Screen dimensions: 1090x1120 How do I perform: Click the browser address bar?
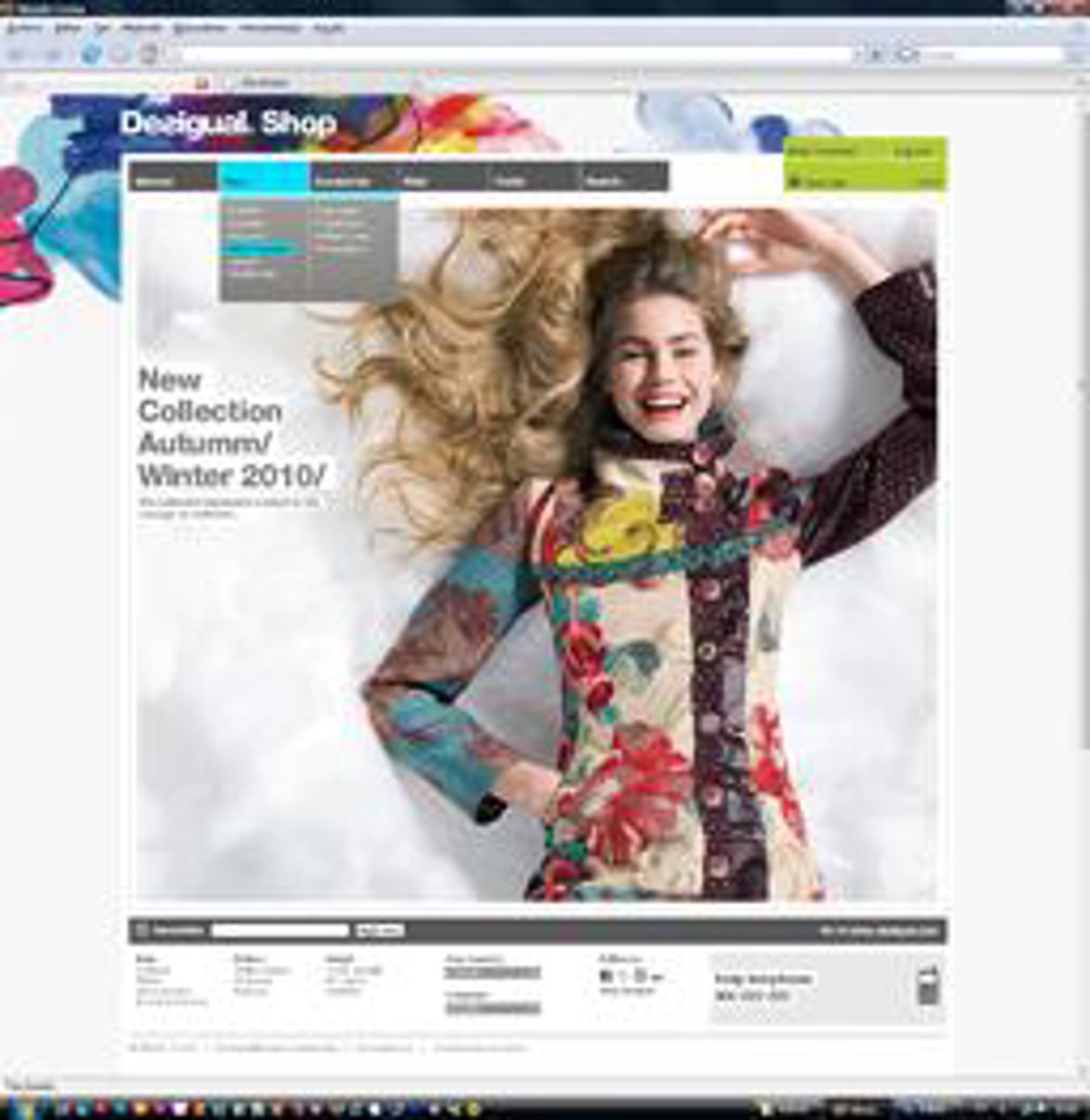tap(509, 55)
